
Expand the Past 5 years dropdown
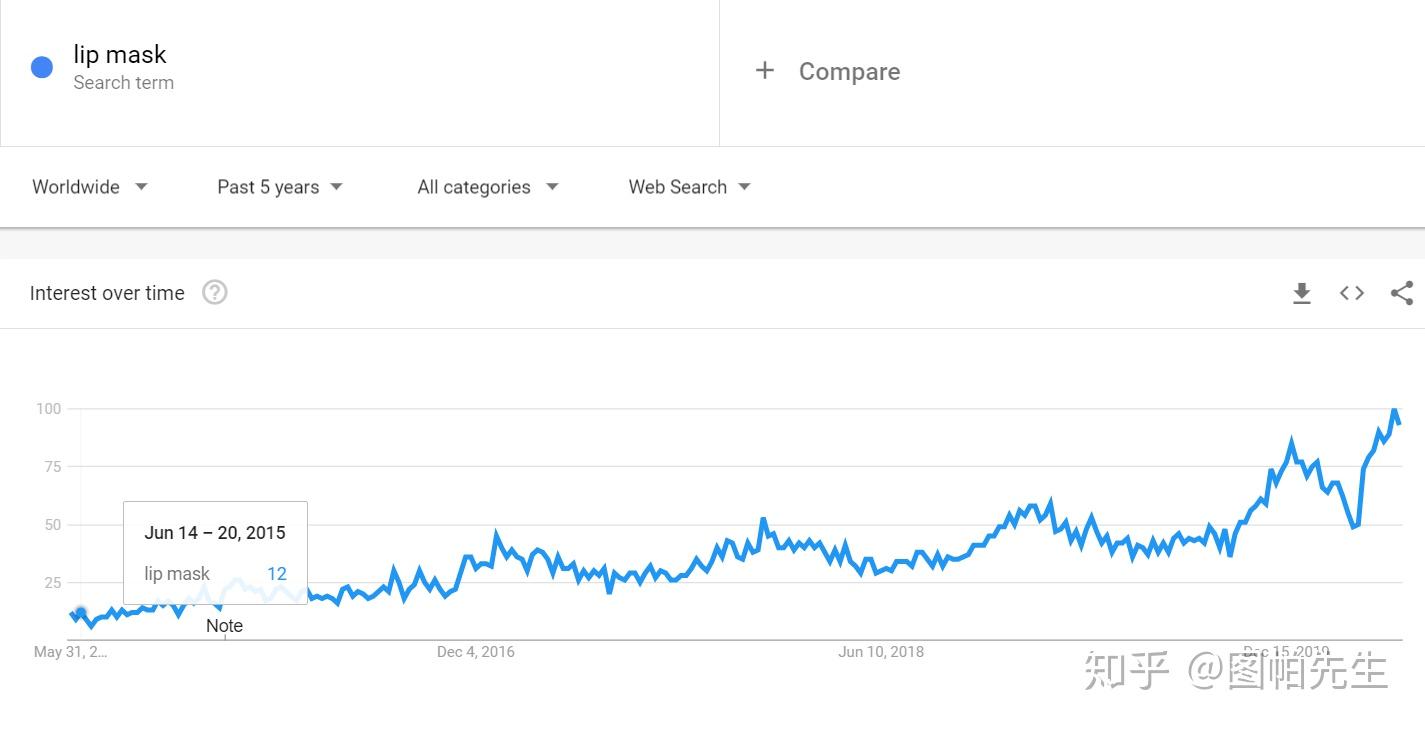pyautogui.click(x=280, y=187)
